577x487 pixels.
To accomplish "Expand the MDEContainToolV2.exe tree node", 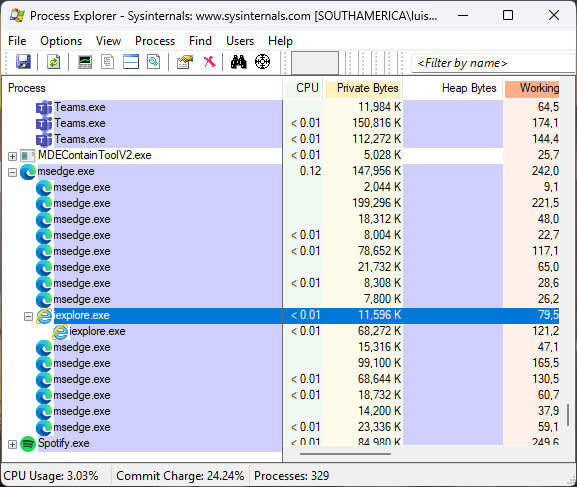I will 13,156.
